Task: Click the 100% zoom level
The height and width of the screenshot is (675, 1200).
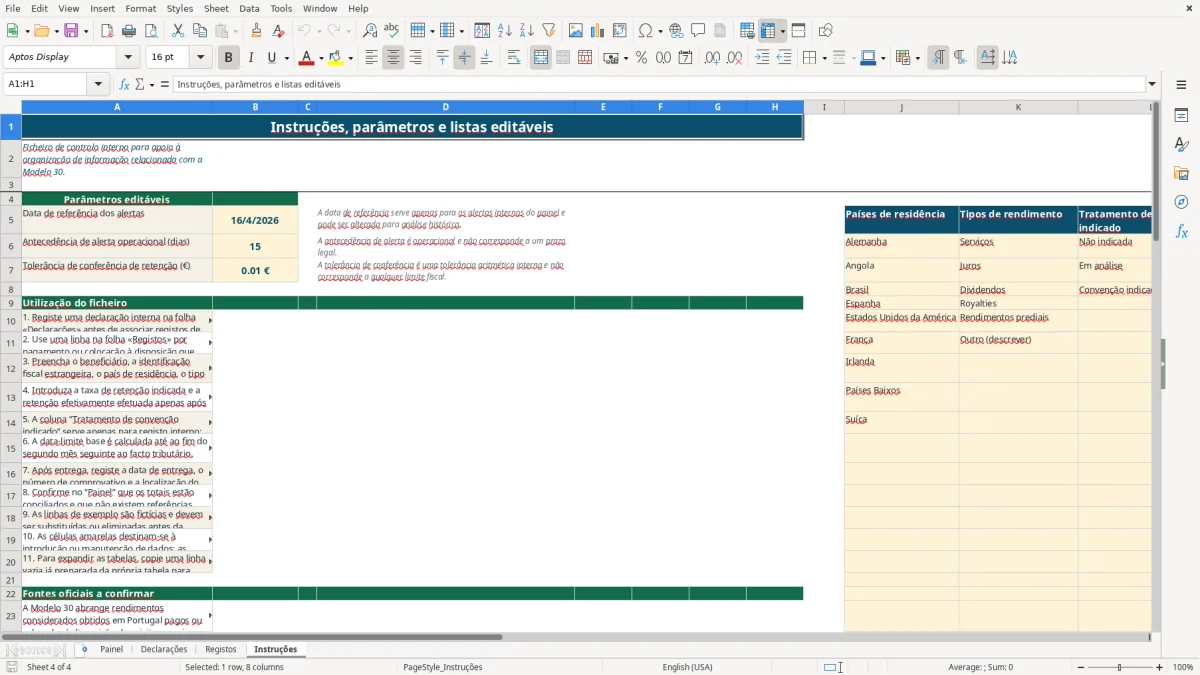Action: point(1183,667)
